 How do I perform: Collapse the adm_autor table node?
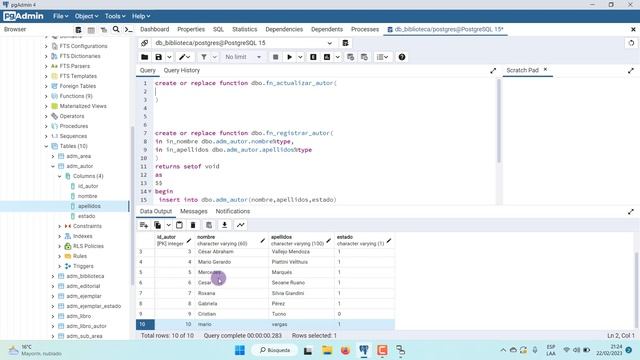click(x=53, y=166)
